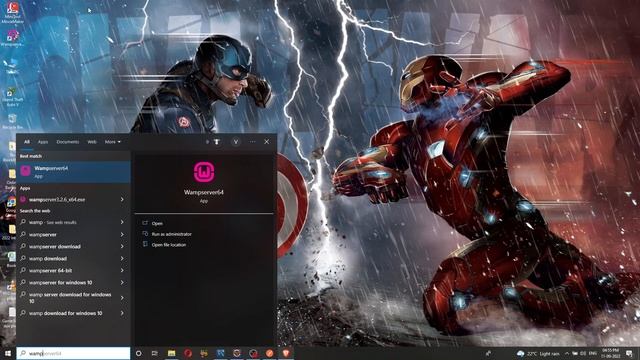Show hidden system tray icons chevron

(567, 353)
